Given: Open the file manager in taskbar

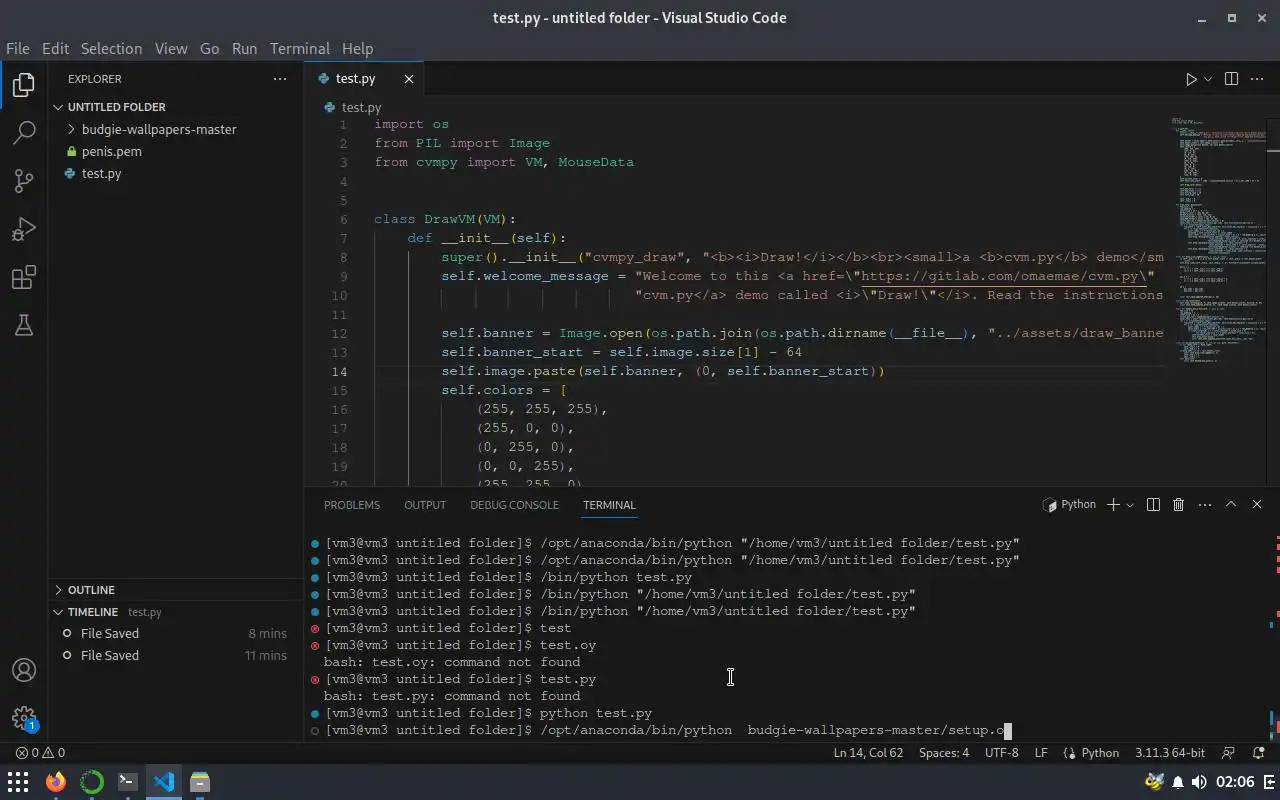Looking at the screenshot, I should tap(200, 782).
